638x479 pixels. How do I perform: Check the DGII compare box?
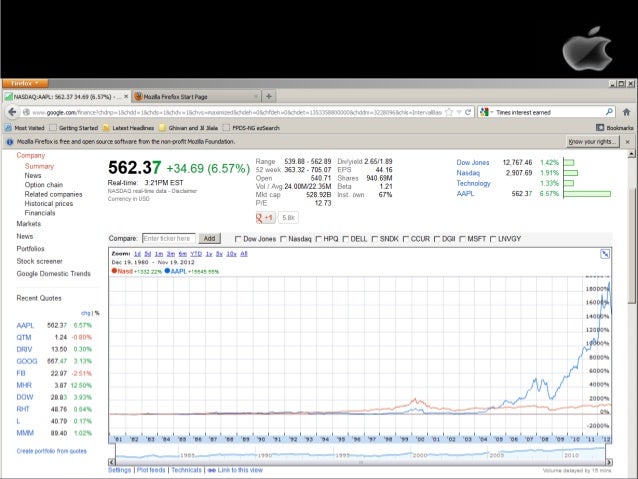pos(437,239)
